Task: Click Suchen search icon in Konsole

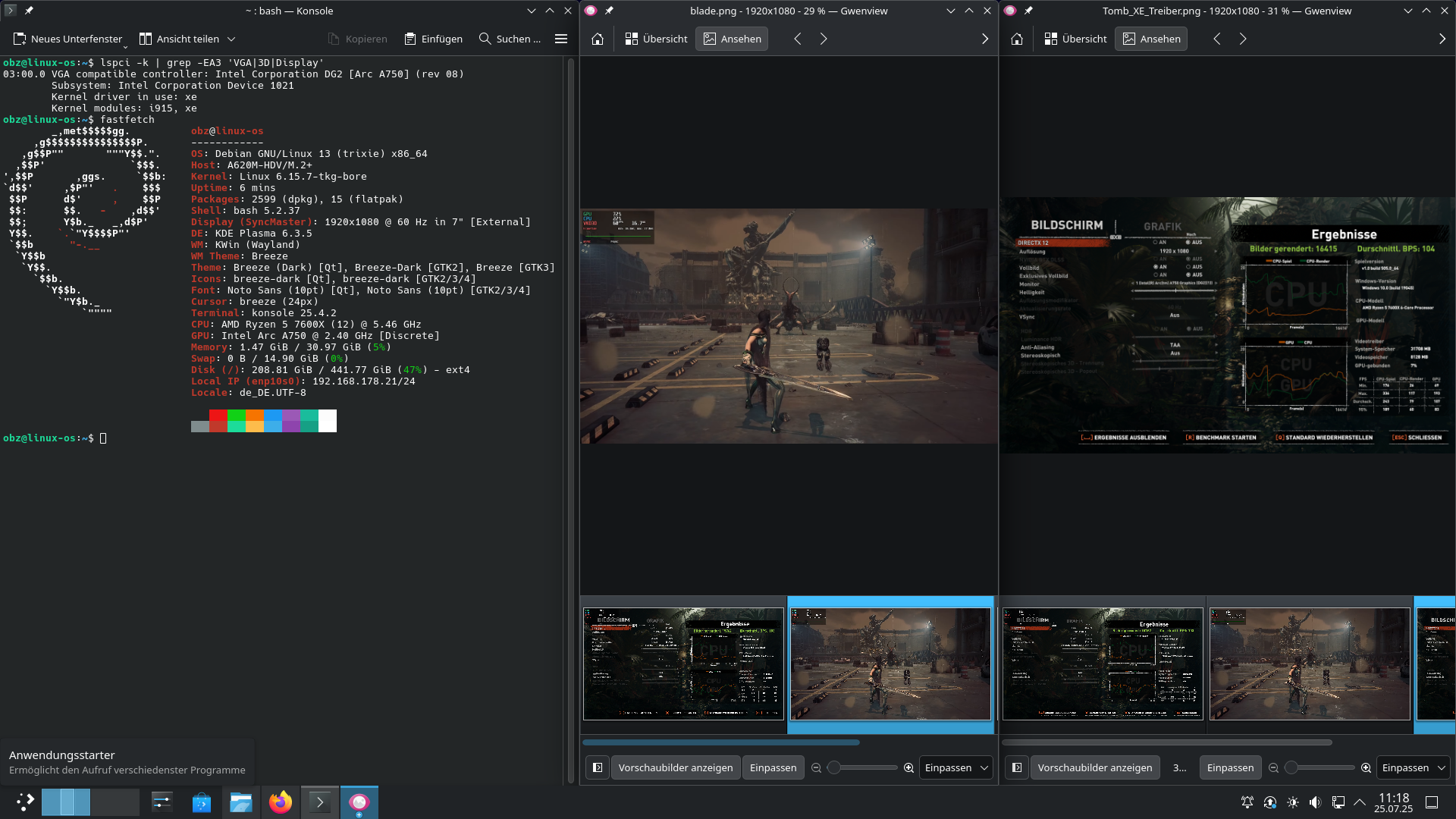Action: (x=485, y=39)
